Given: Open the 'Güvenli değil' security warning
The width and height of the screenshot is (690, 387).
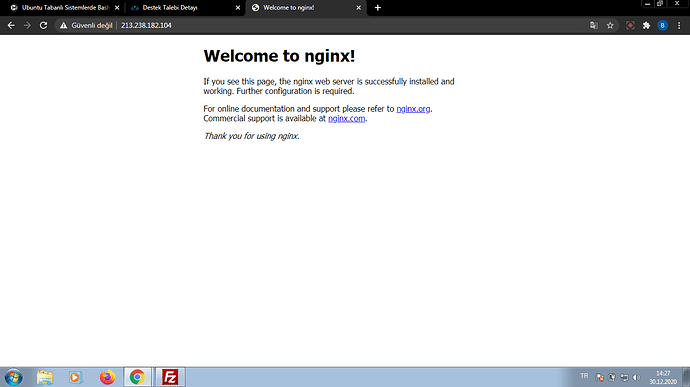Looking at the screenshot, I should point(86,26).
